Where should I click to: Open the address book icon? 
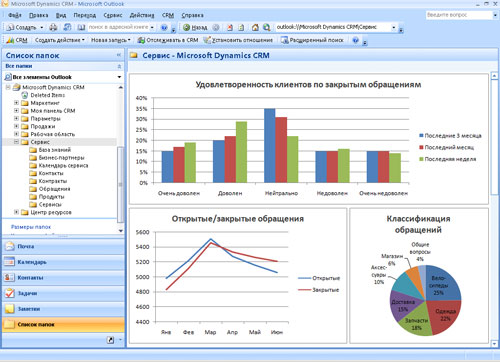81,27
